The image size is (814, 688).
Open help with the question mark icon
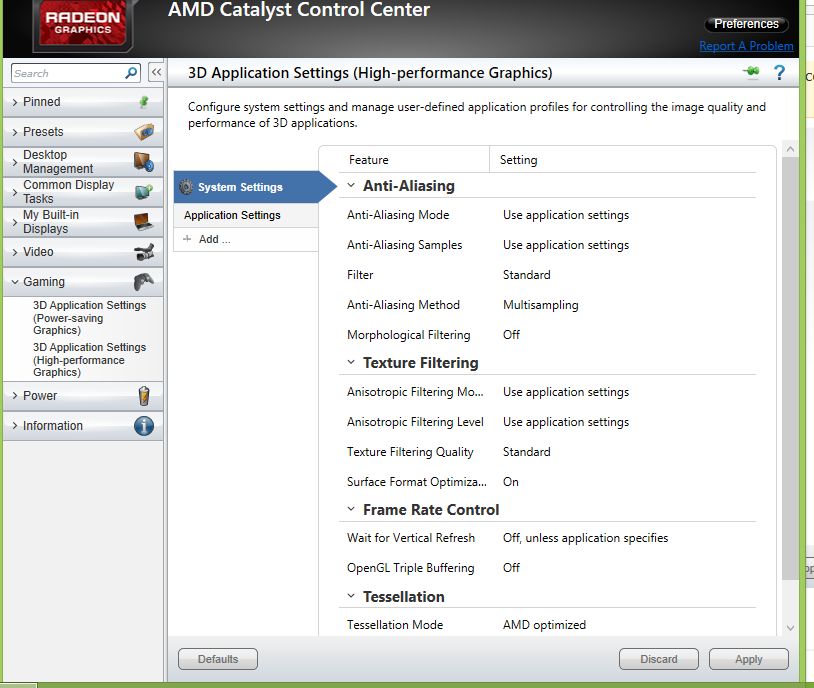(779, 72)
